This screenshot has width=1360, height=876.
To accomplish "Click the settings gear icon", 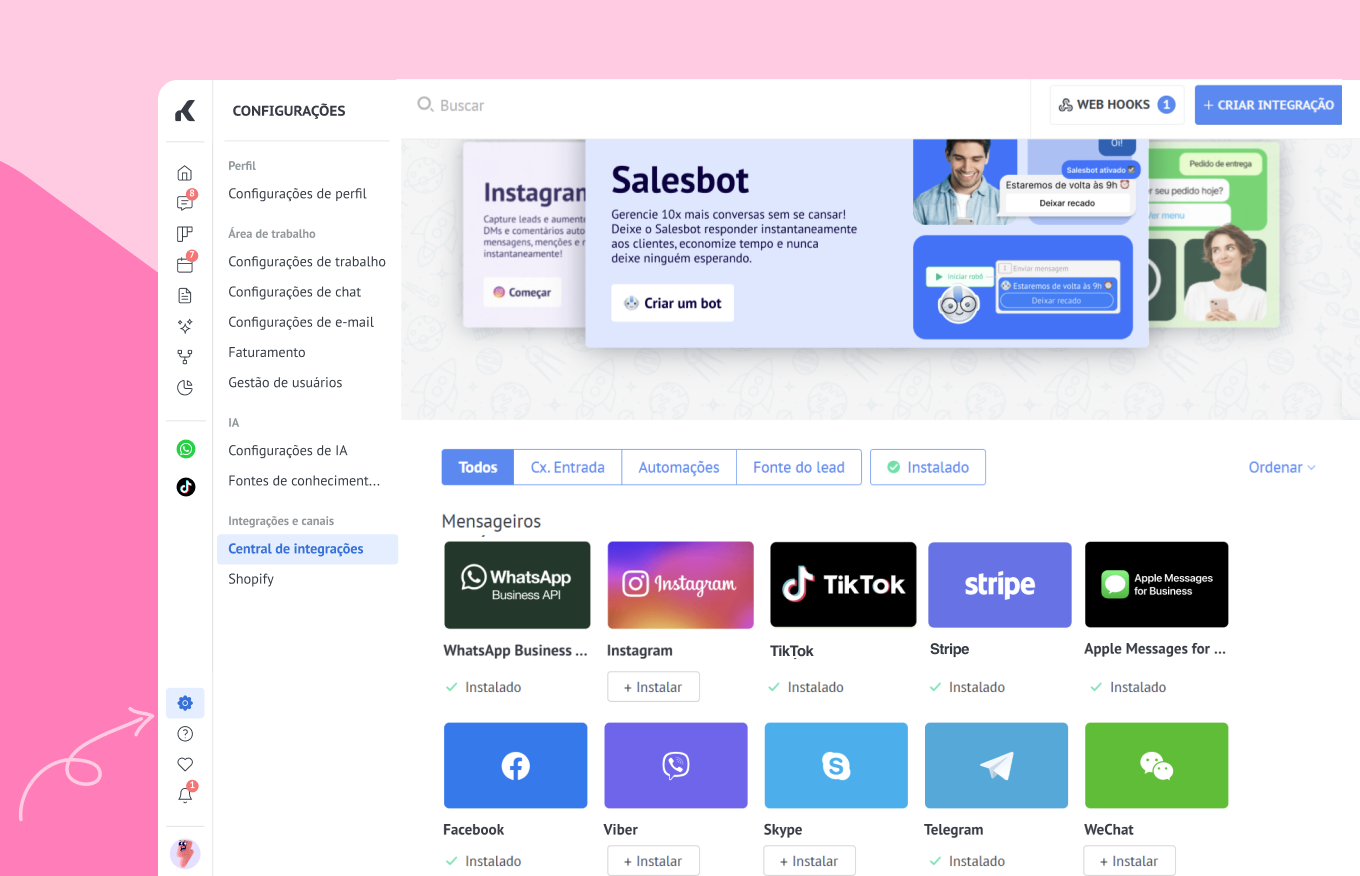I will point(185,703).
